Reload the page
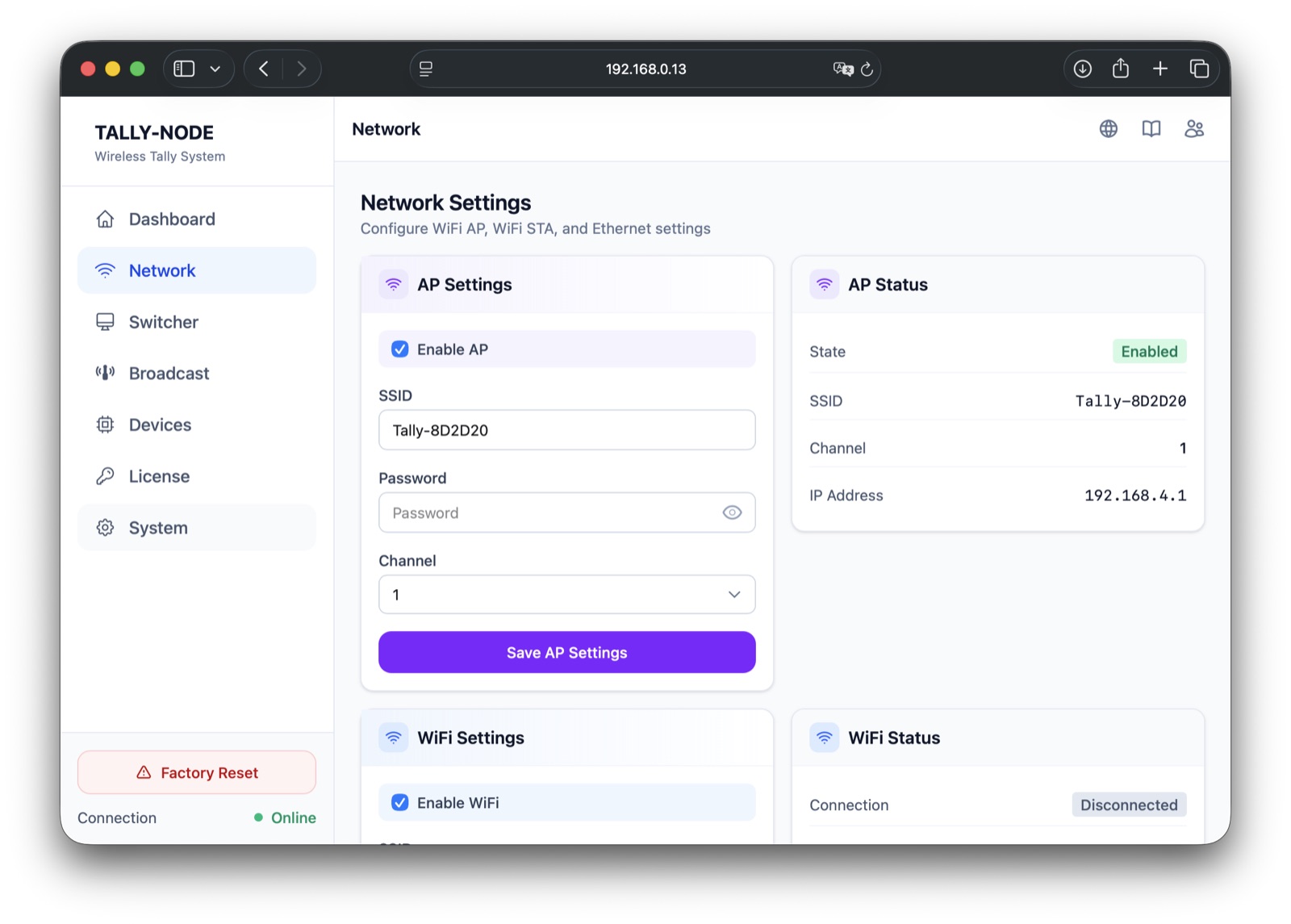 click(x=867, y=69)
